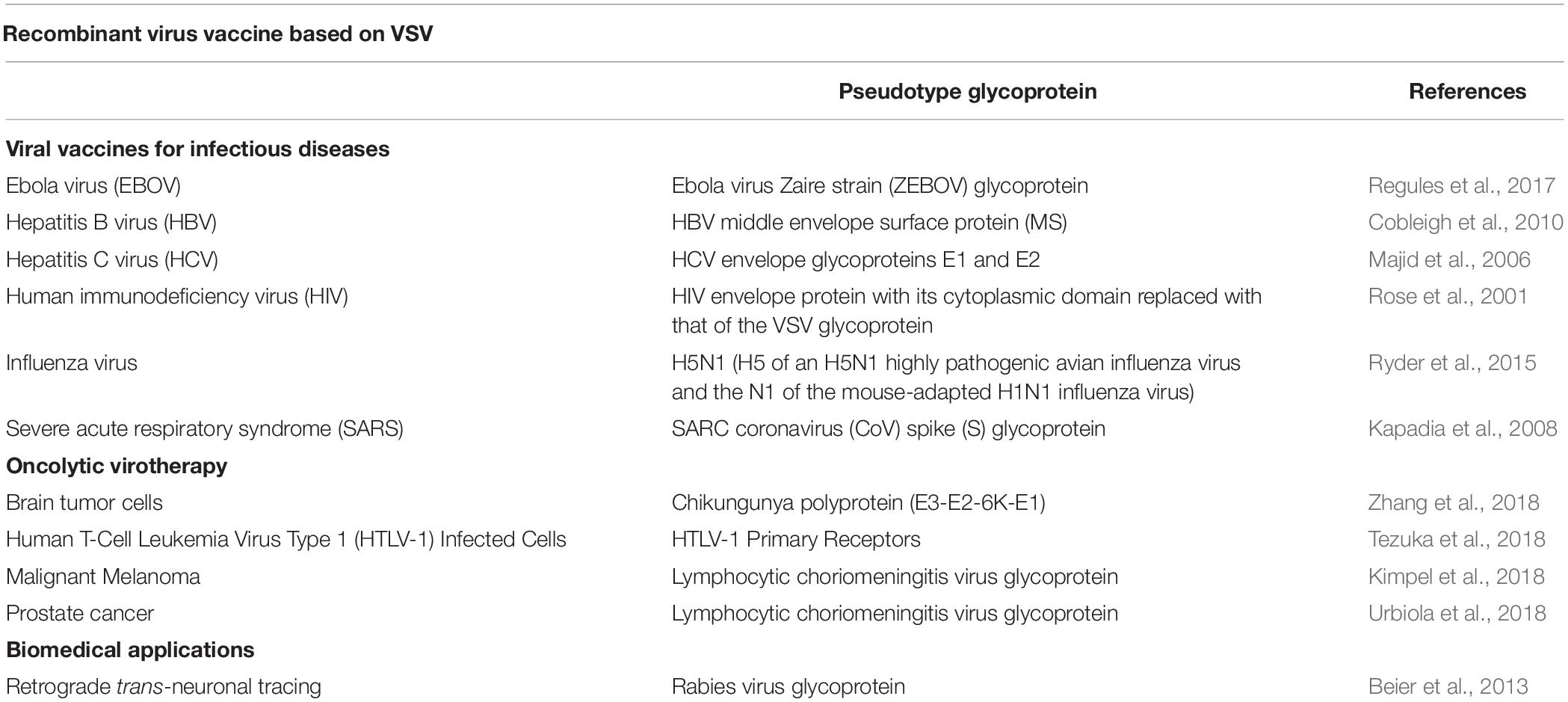The width and height of the screenshot is (1568, 702).
Task: Open the Regules et al., 2017 reference
Action: click(1461, 185)
